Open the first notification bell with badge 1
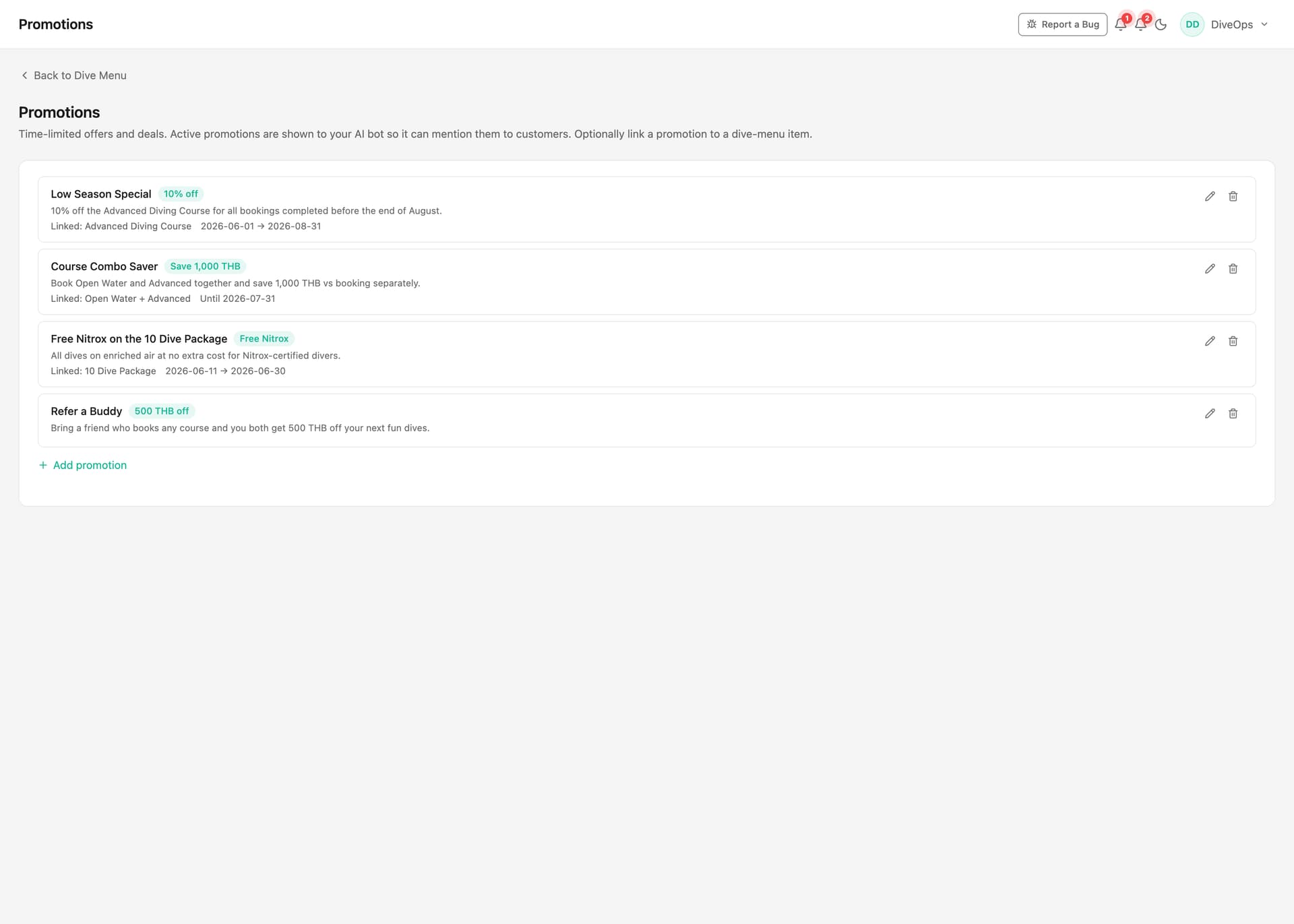This screenshot has height=924, width=1294. click(x=1120, y=24)
